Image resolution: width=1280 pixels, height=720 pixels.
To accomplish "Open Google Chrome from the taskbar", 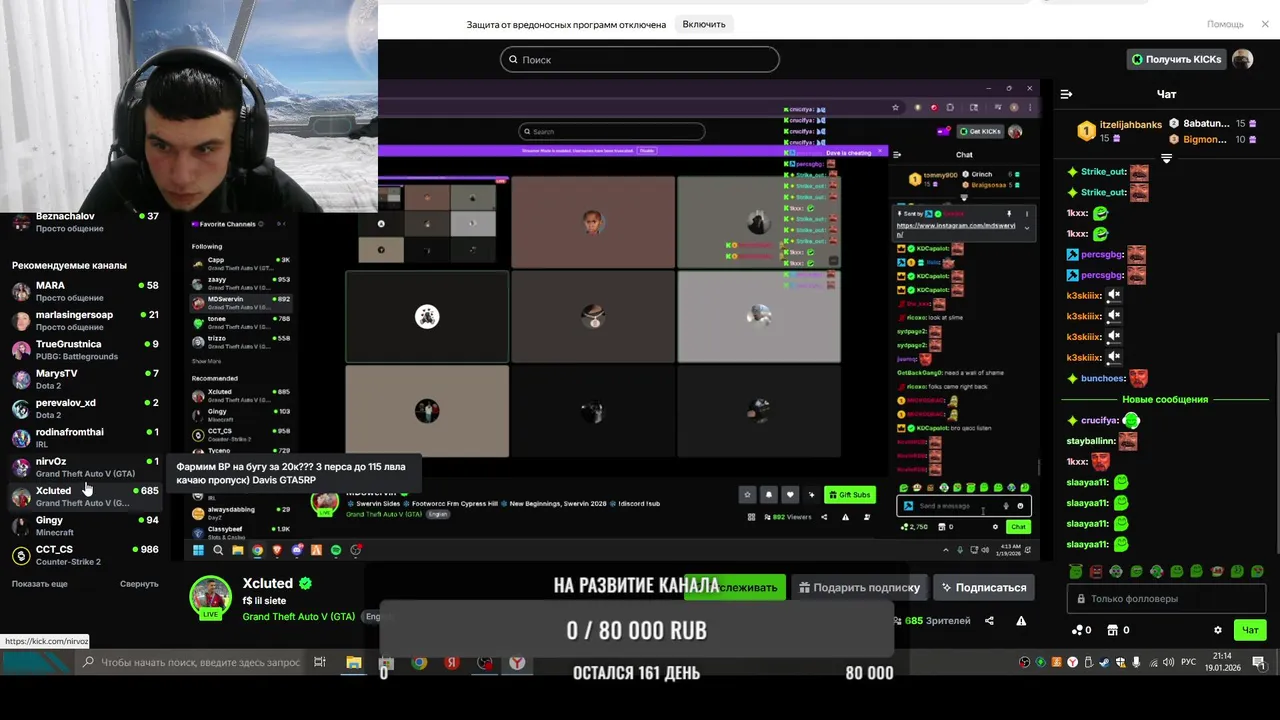I will pos(420,662).
